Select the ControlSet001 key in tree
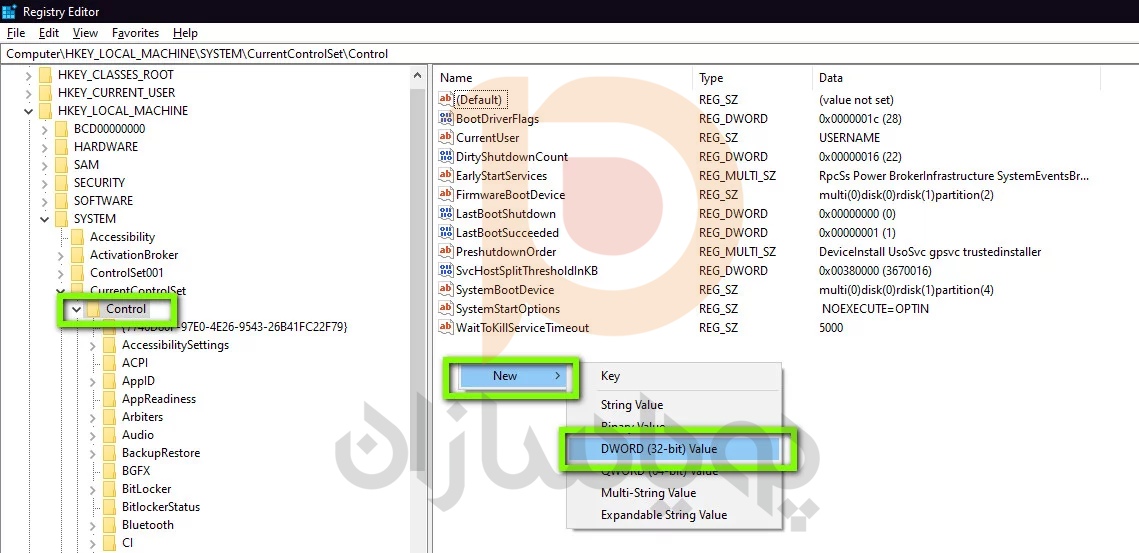This screenshot has height=553, width=1139. click(x=126, y=273)
